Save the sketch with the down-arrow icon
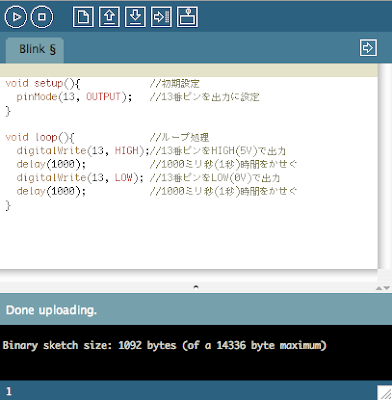 [135, 17]
